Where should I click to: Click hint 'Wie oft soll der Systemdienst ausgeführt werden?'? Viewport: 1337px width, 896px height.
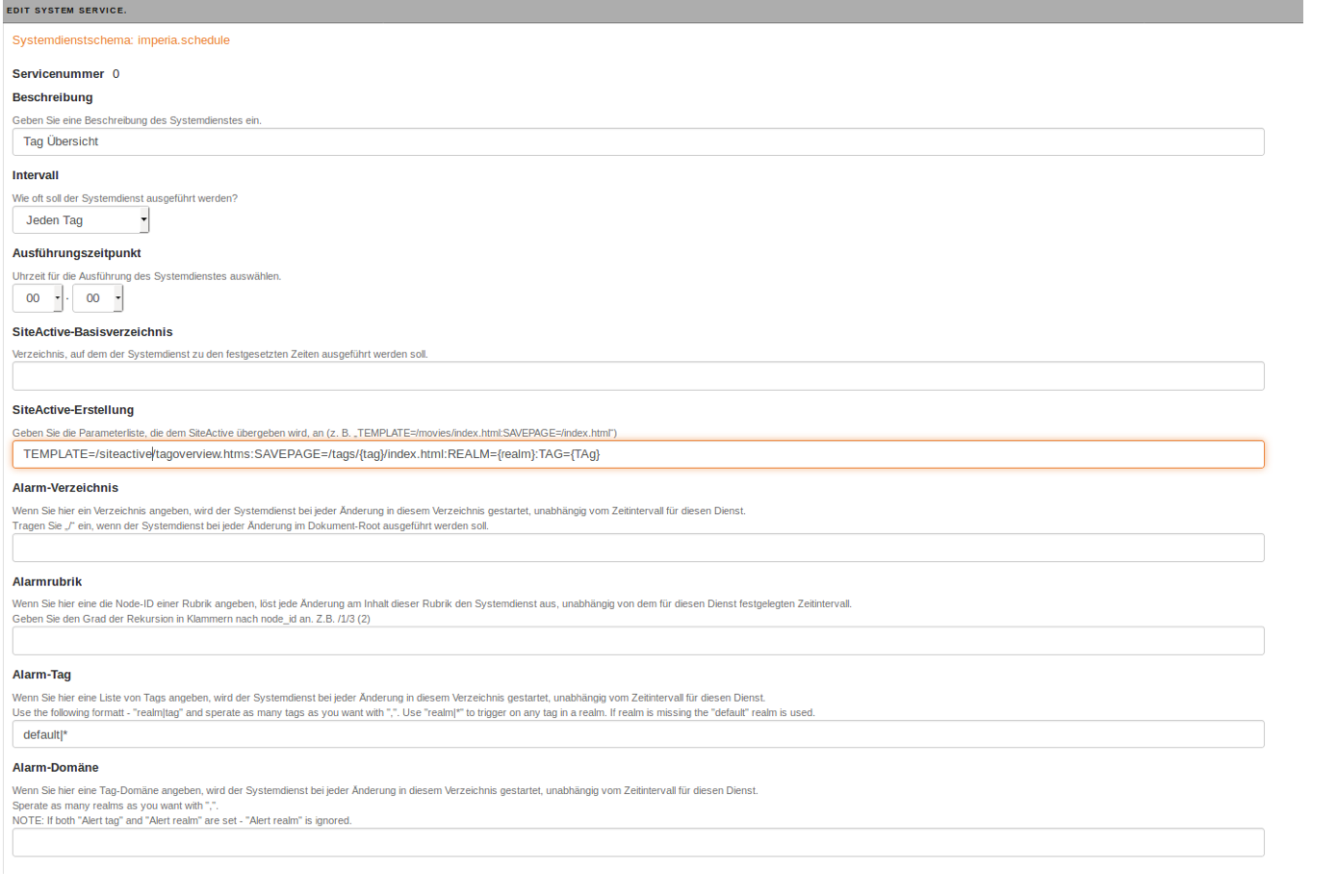(125, 198)
